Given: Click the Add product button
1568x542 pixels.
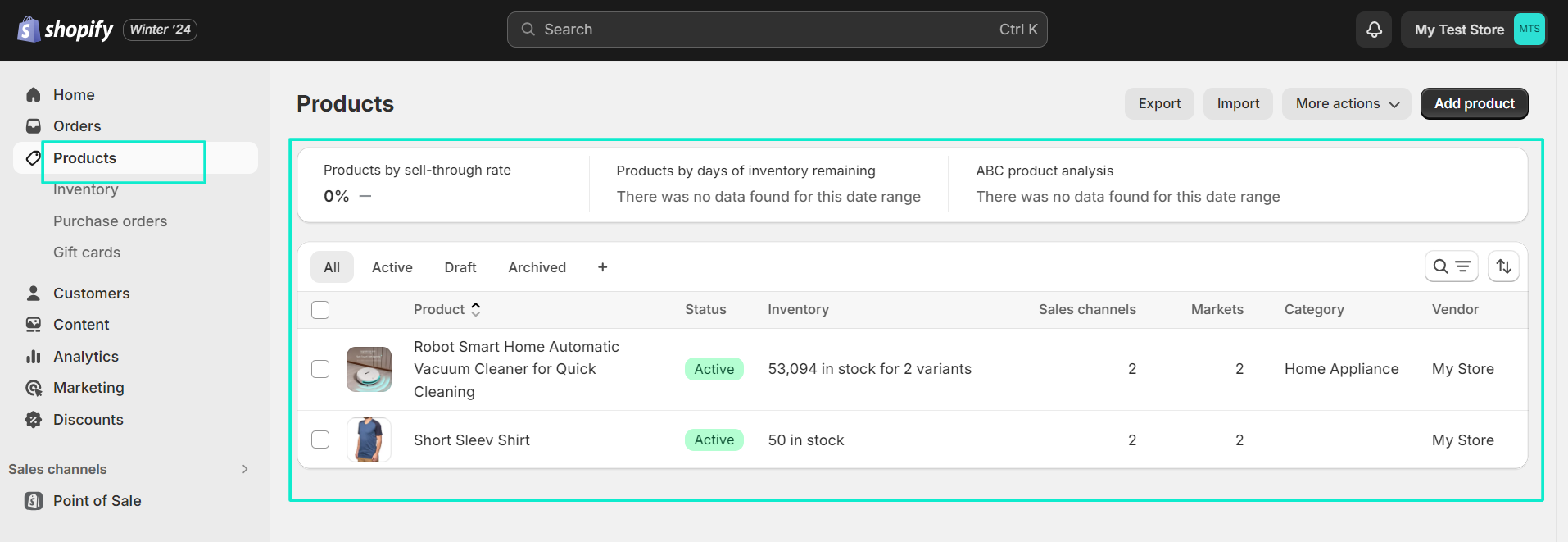Looking at the screenshot, I should point(1474,103).
